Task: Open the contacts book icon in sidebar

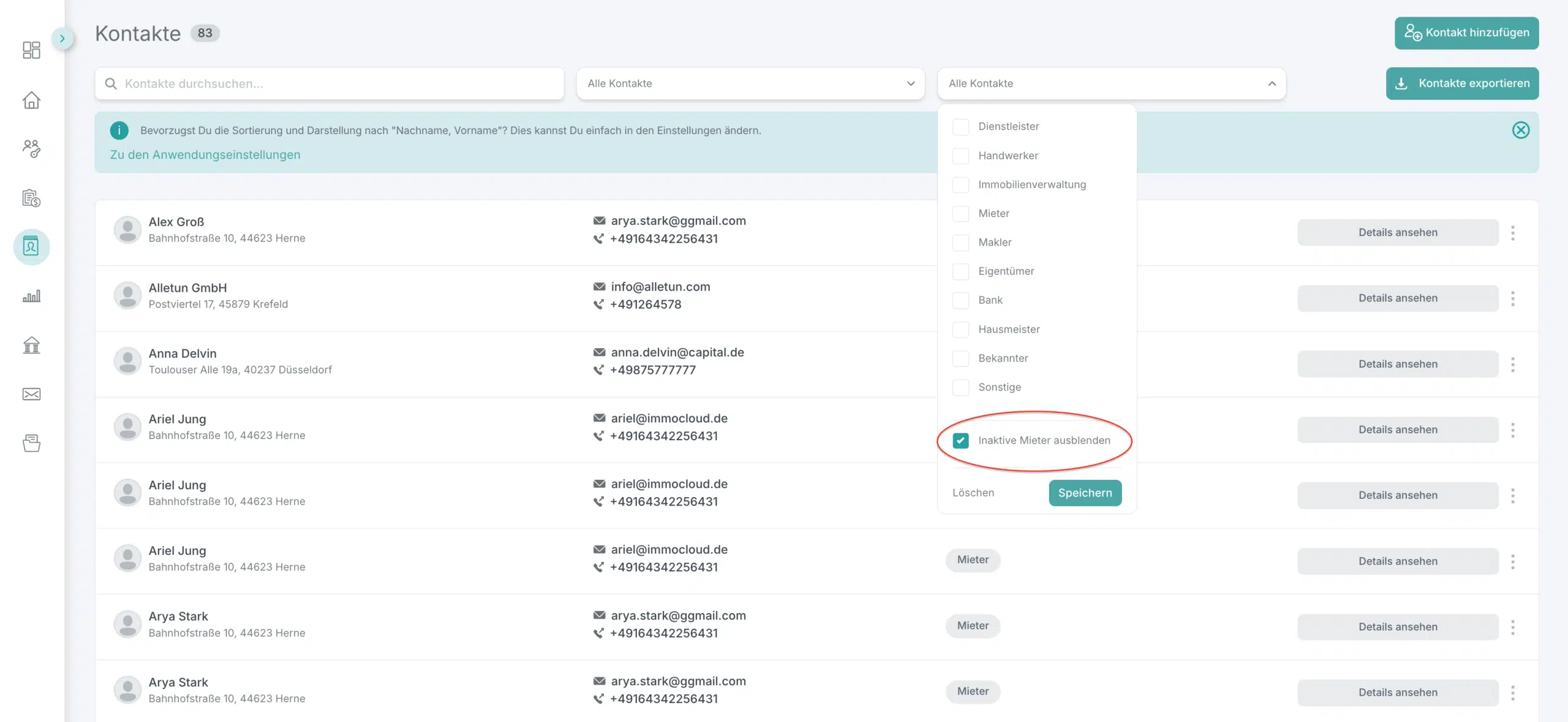Action: (x=31, y=246)
